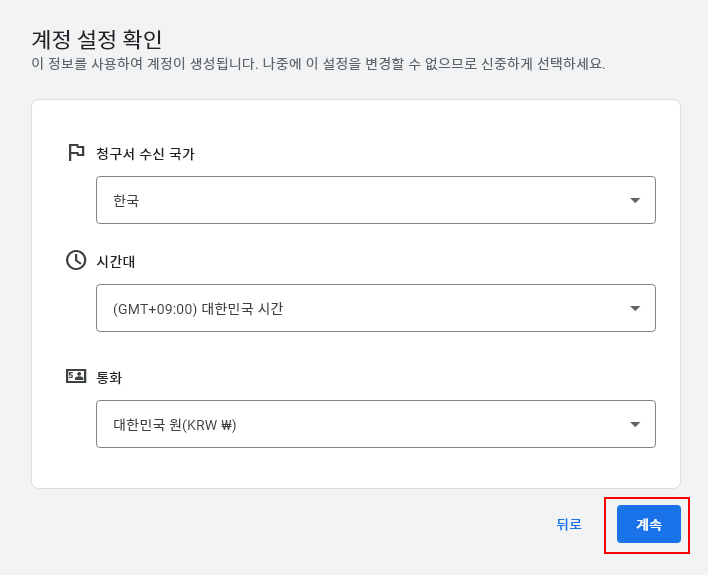Image resolution: width=708 pixels, height=575 pixels.
Task: Click the 청구서 수신 국가 label text
Action: tap(145, 154)
